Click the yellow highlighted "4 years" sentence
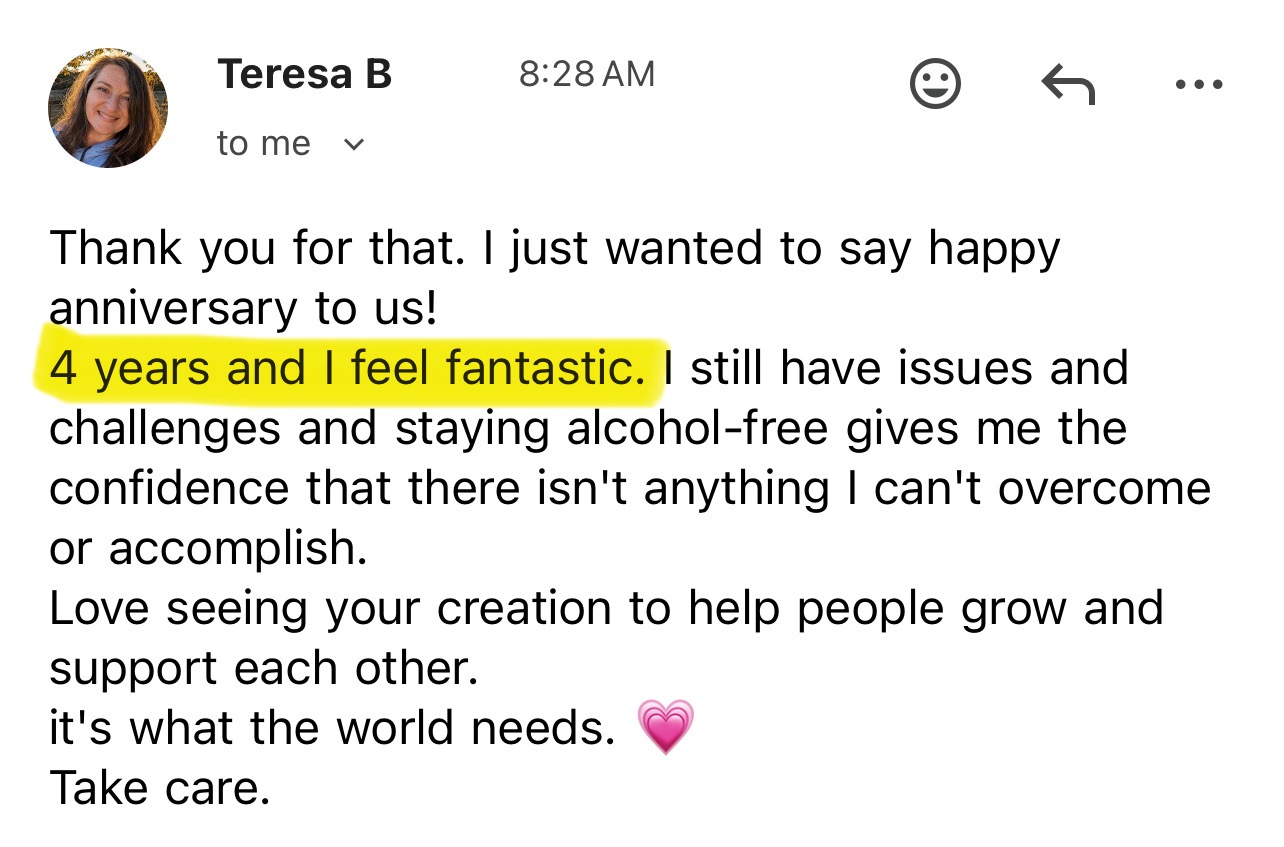Viewport: 1284px width, 847px height. 346,369
